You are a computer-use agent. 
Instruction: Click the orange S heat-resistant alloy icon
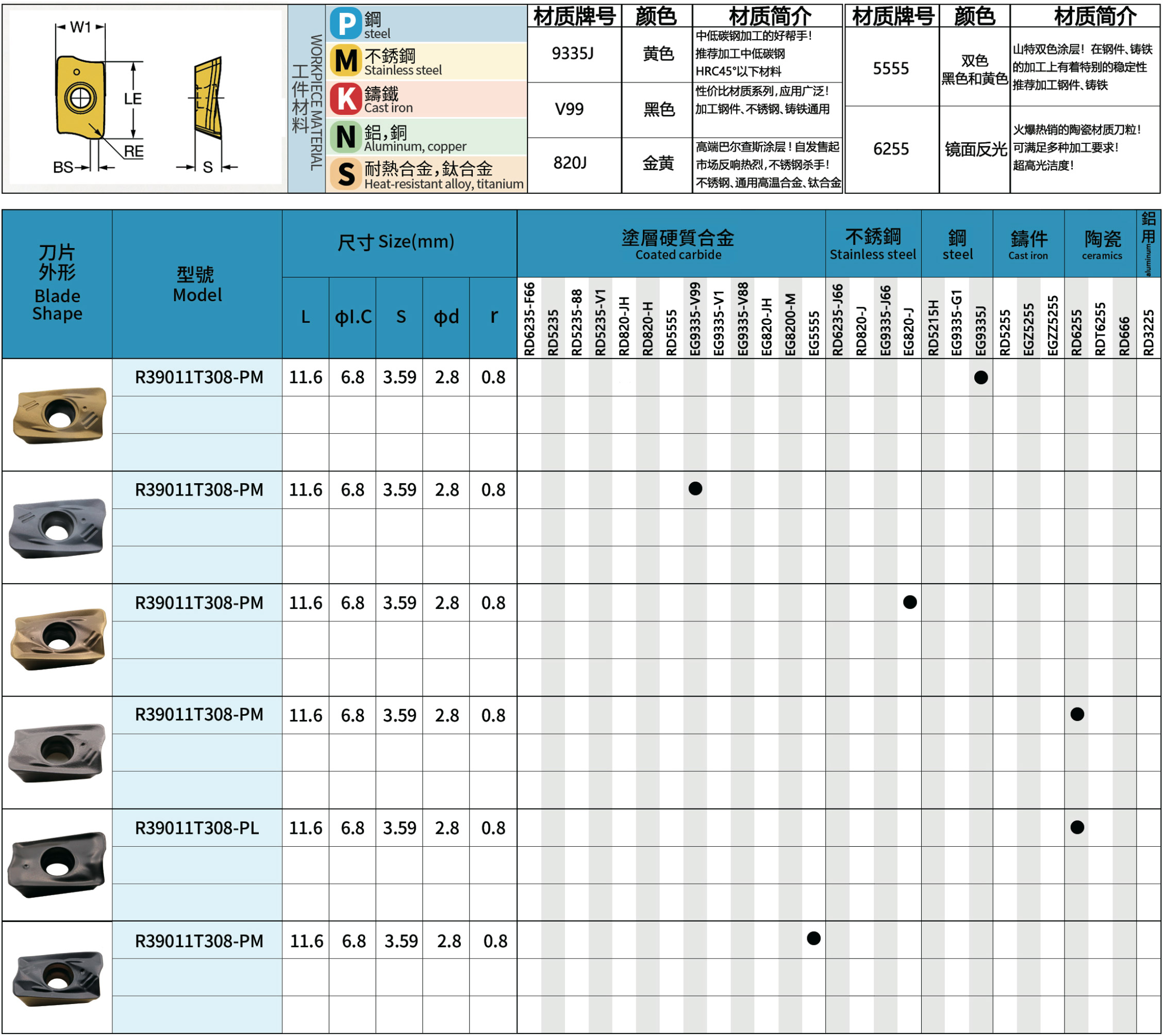click(346, 174)
